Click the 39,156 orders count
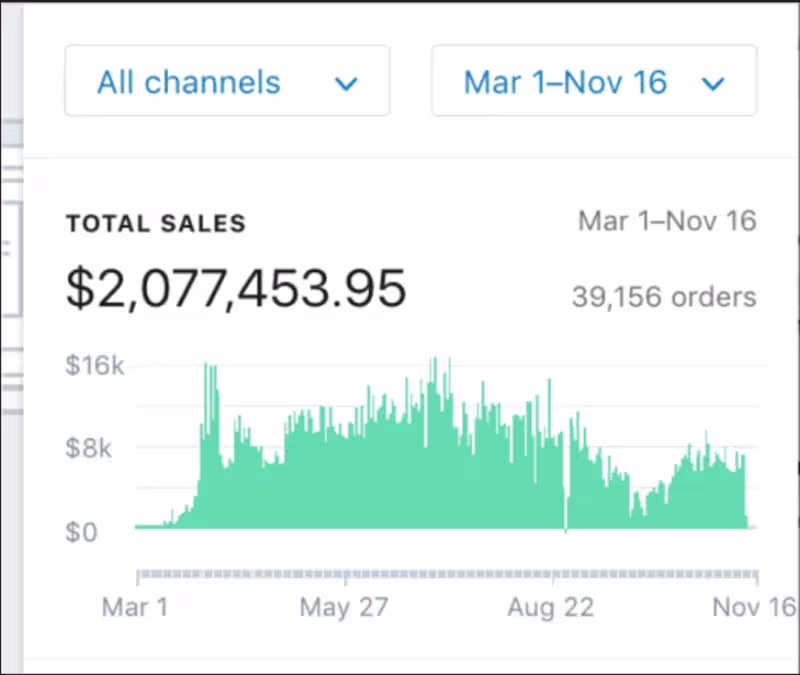This screenshot has height=675, width=800. pos(664,296)
